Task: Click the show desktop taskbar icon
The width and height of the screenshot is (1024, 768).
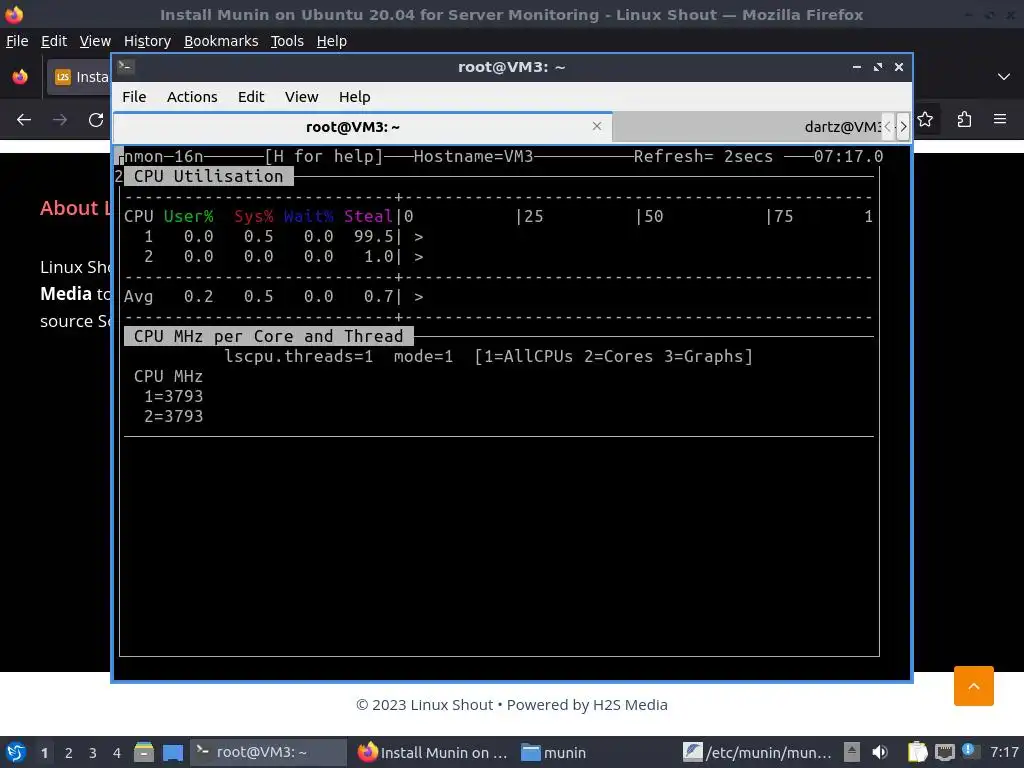Action: [173, 752]
